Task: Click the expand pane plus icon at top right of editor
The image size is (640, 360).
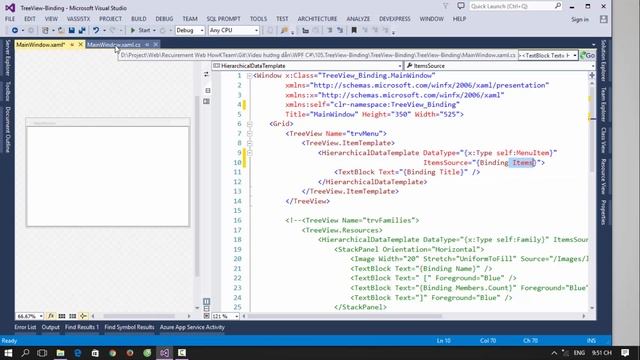Action: click(x=592, y=75)
